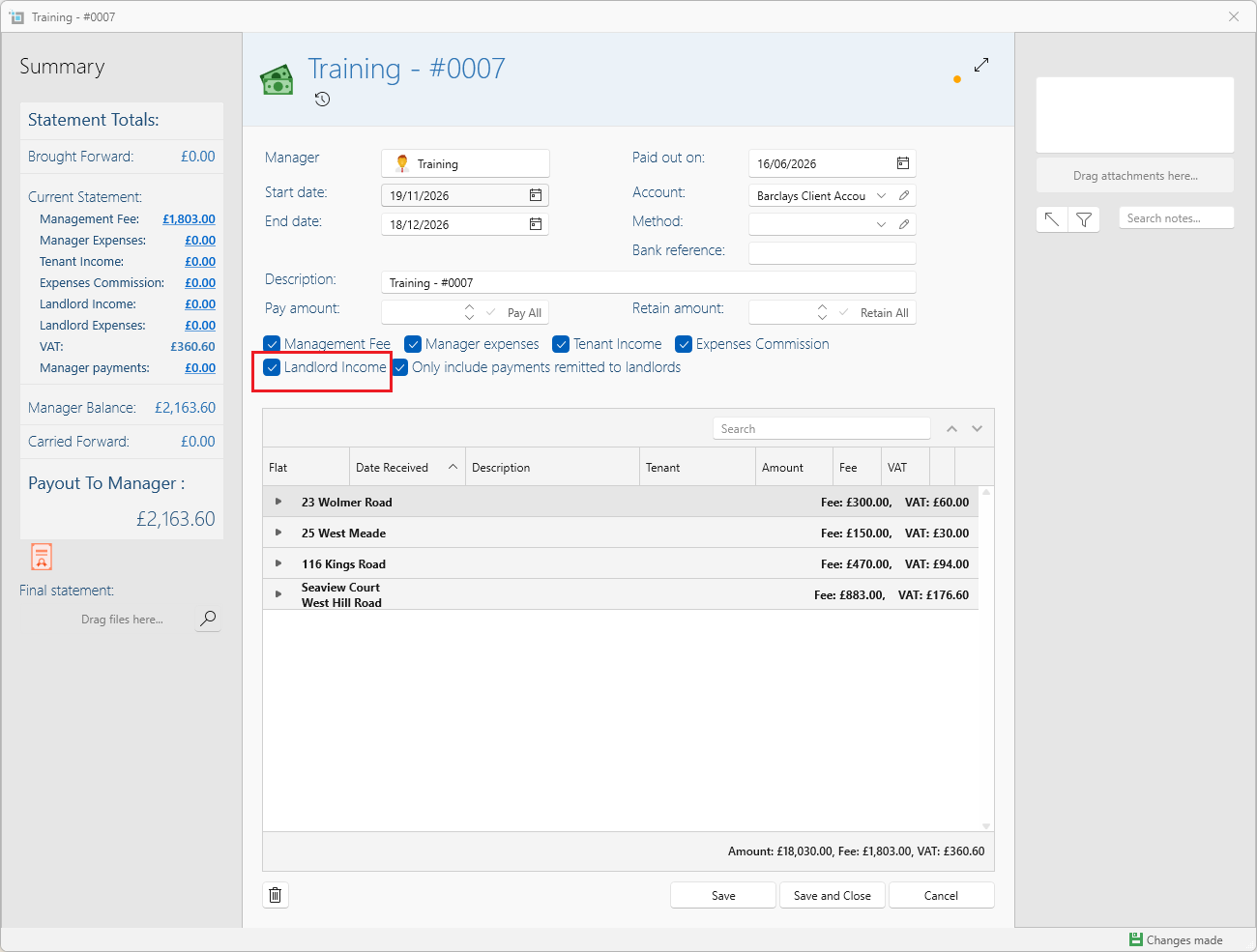Cancel the statement dialog
1257x952 pixels.
941,895
